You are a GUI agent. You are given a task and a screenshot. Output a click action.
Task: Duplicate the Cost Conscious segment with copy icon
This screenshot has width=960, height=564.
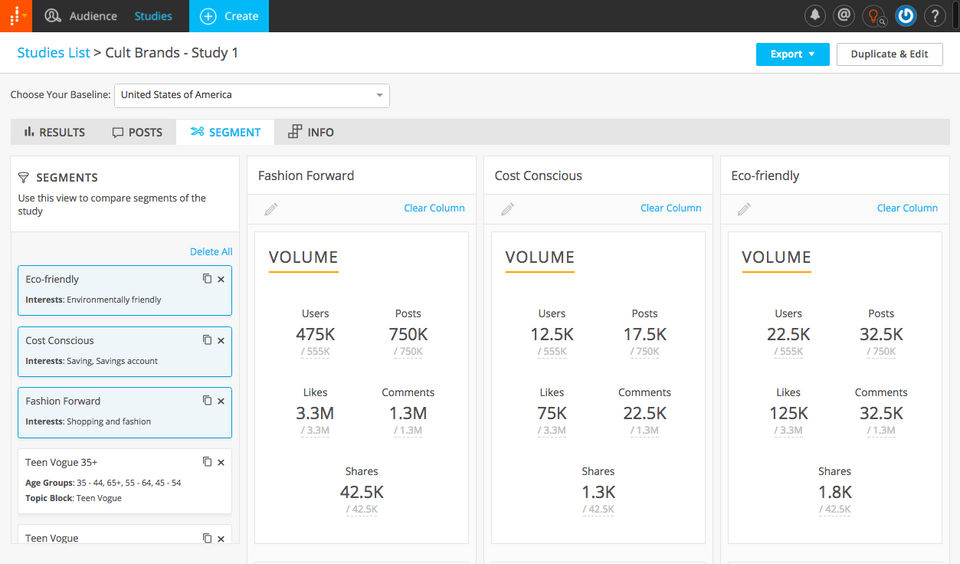tap(207, 340)
